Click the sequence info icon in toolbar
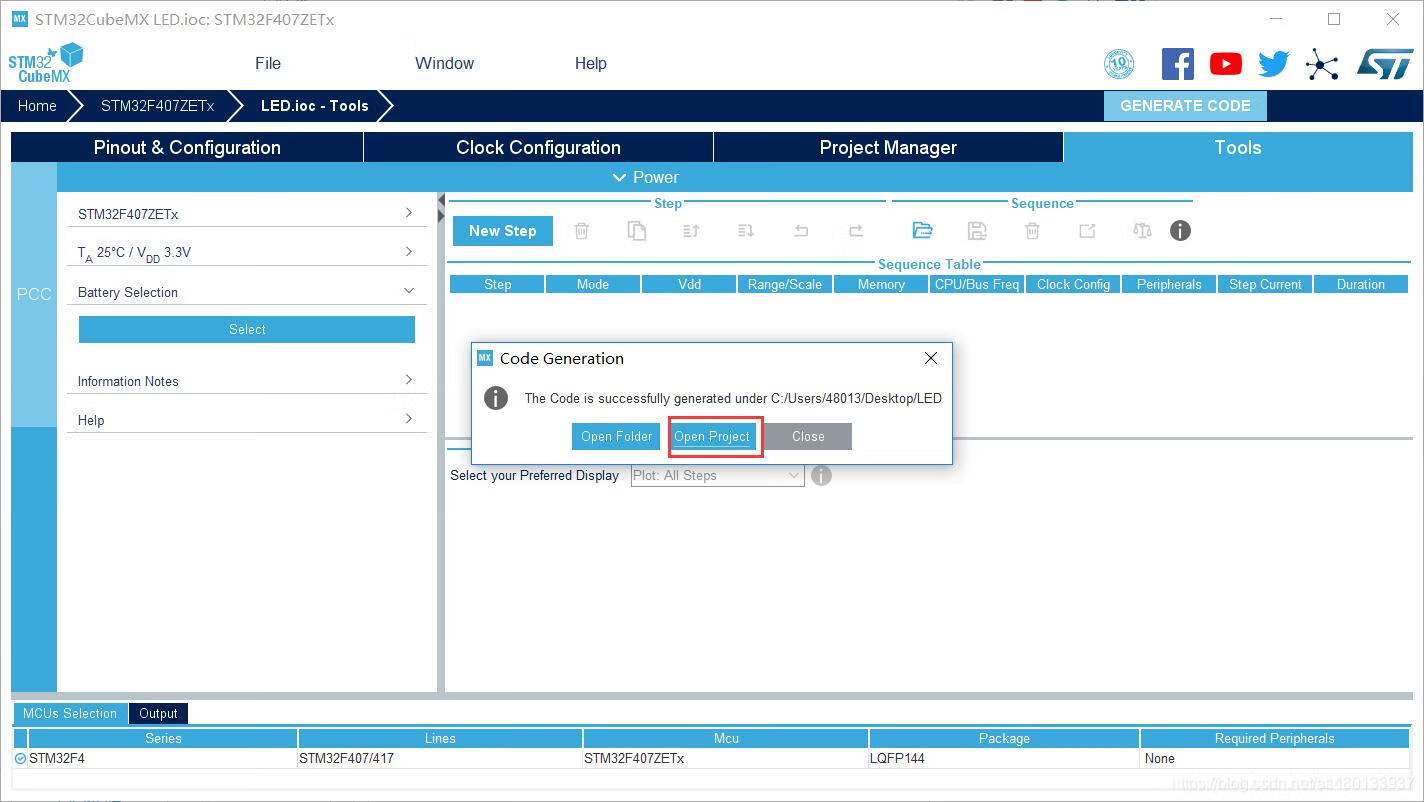The image size is (1424, 802). [1180, 231]
